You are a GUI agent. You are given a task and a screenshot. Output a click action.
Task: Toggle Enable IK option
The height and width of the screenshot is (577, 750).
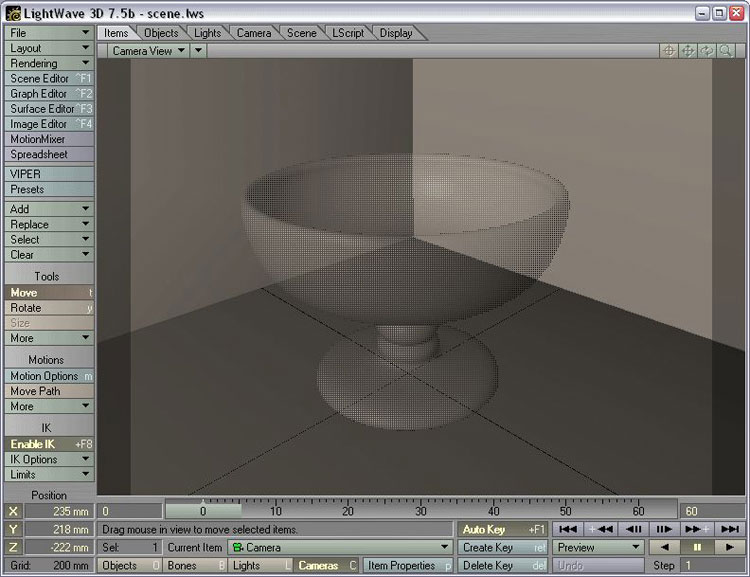48,444
